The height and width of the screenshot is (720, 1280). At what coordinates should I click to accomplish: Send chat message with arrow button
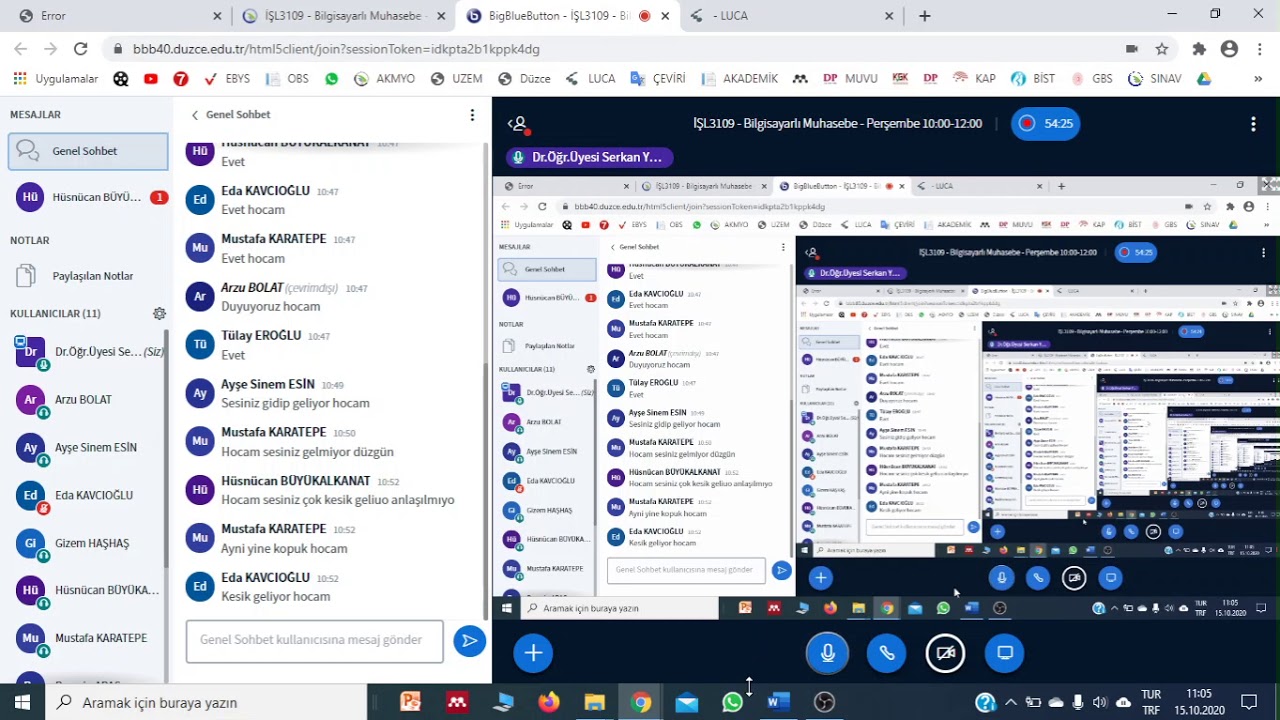click(469, 640)
